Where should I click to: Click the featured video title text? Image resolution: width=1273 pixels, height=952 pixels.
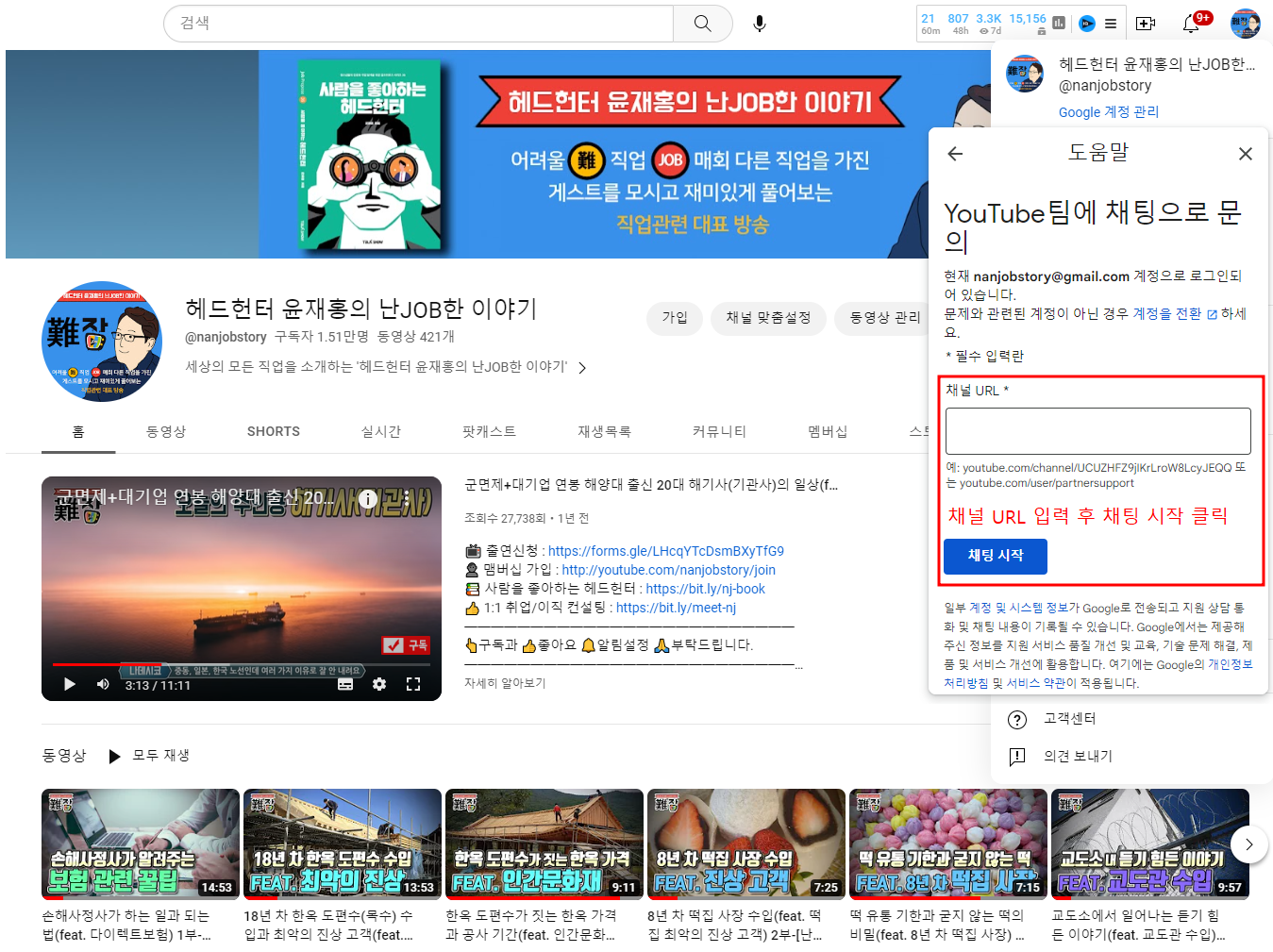click(x=651, y=485)
